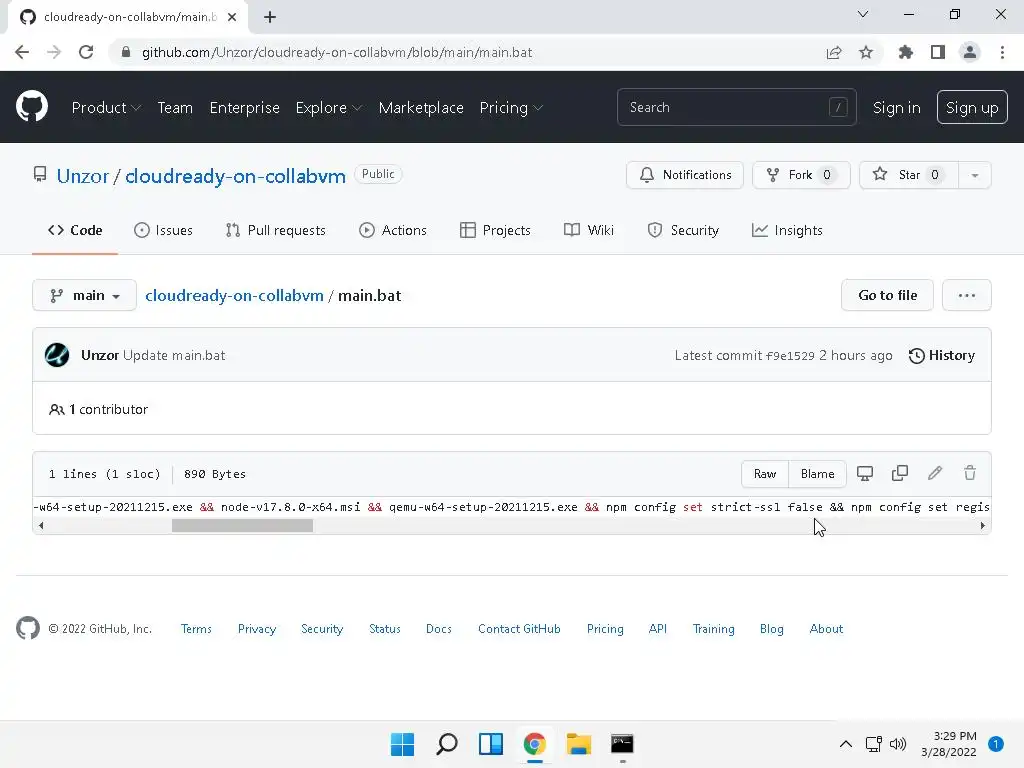
Task: Open the Star lists dropdown arrow
Action: pos(974,175)
